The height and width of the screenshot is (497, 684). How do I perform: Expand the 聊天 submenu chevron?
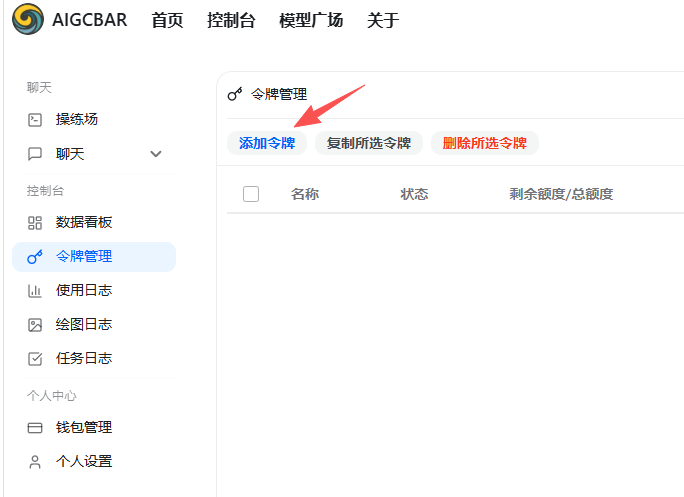(x=156, y=154)
